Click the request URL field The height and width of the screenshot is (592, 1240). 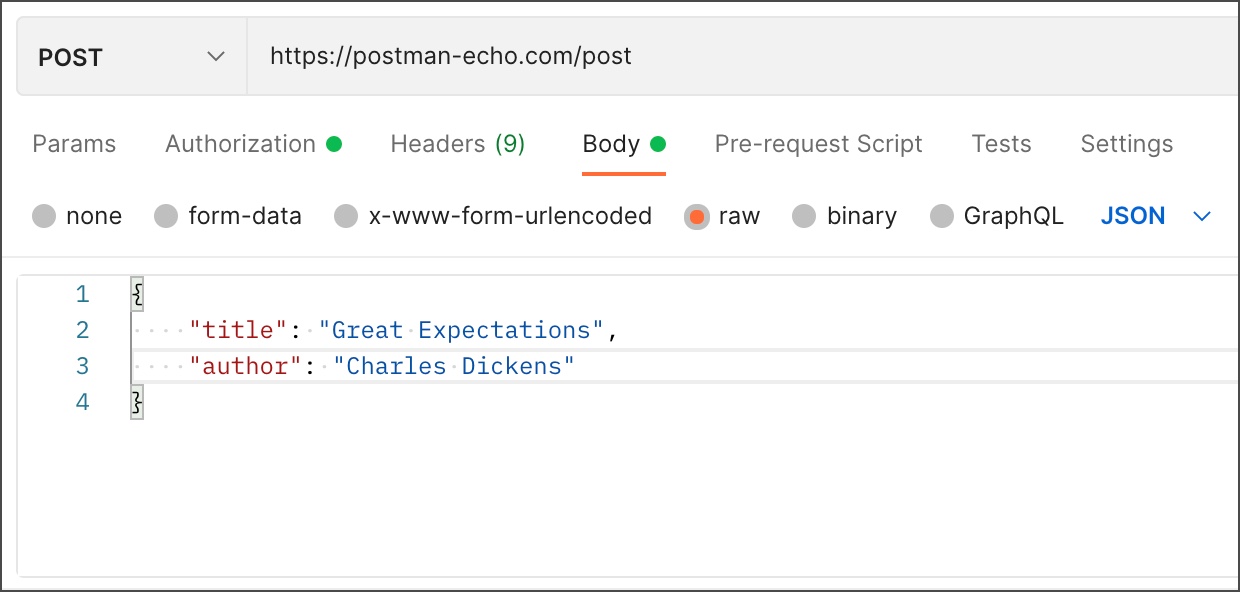[700, 56]
